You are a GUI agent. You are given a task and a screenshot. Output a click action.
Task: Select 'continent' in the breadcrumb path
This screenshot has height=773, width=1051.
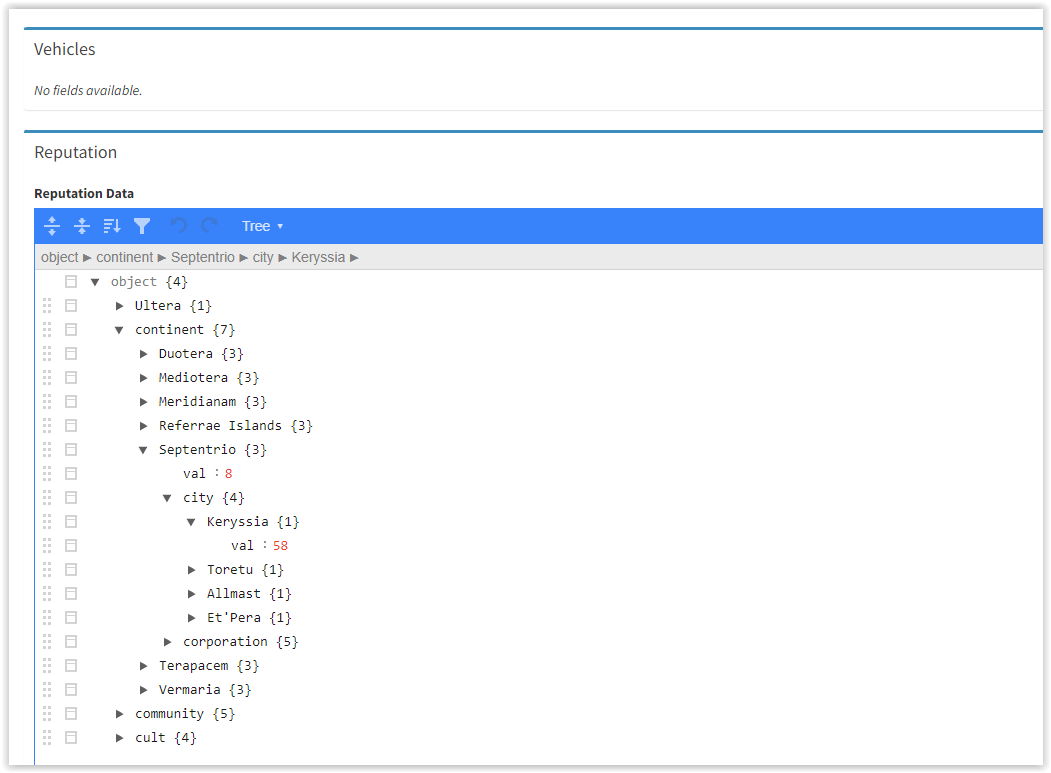[125, 257]
